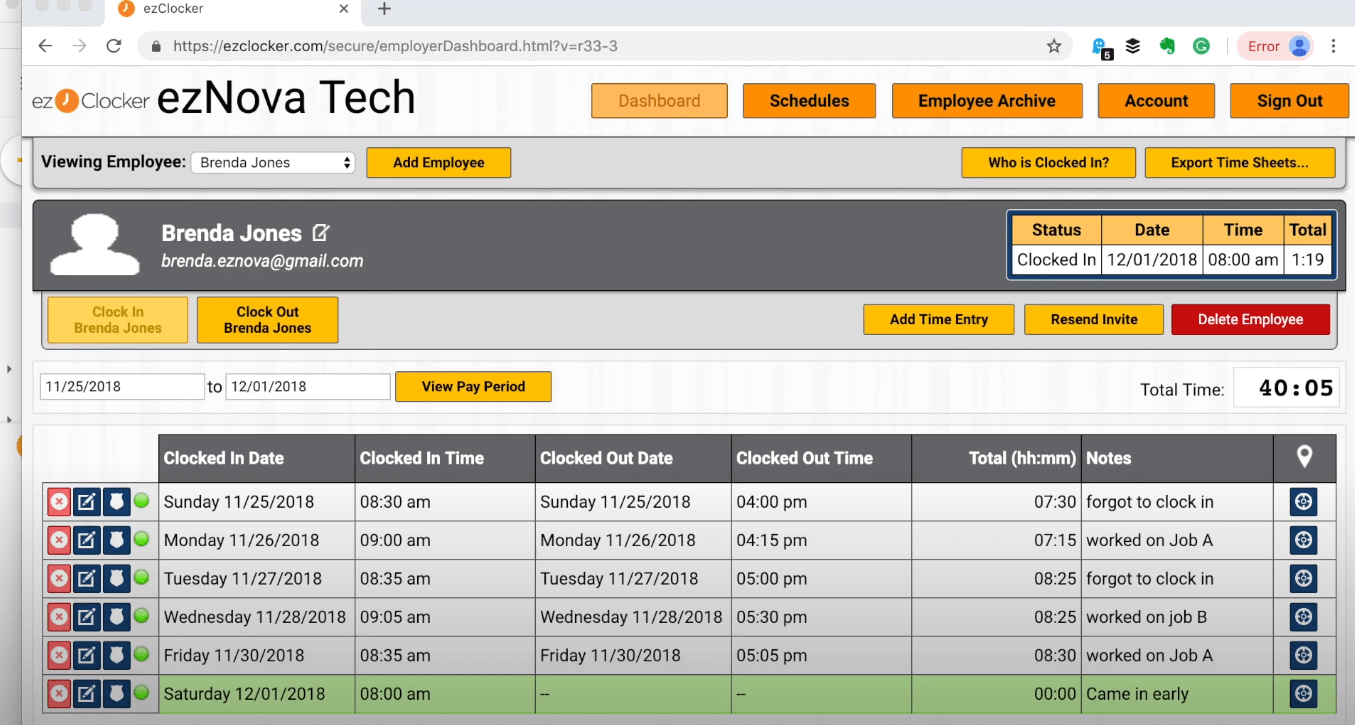This screenshot has height=725, width=1355.
Task: Check Who is Clocked In
Action: click(1048, 162)
